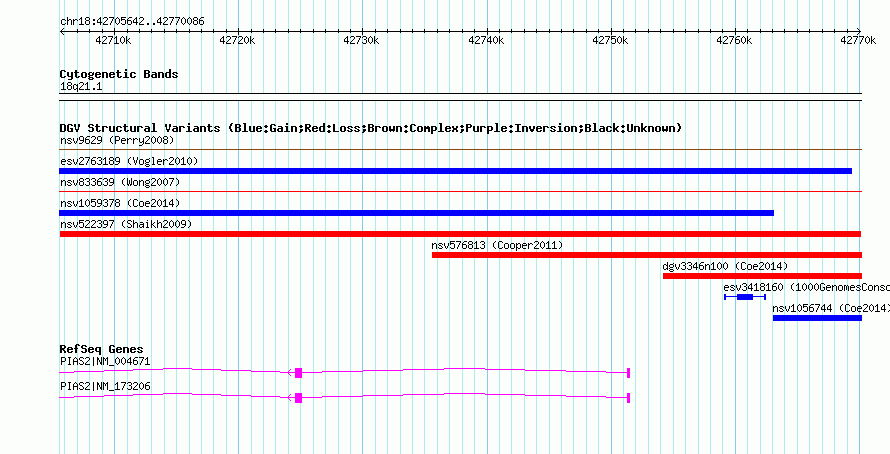Click the nsv1056744 (Coe2014) blue bar
The height and width of the screenshot is (454, 890).
[817, 318]
